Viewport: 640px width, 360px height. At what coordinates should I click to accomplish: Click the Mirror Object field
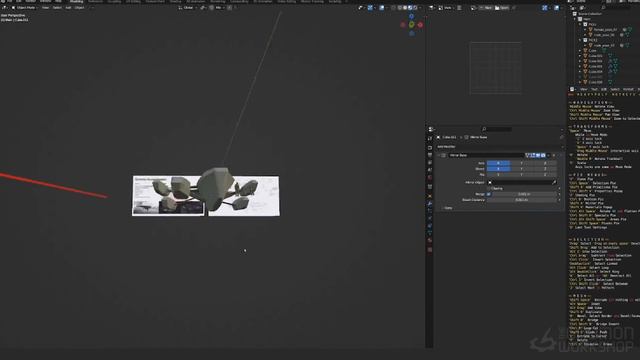click(519, 182)
